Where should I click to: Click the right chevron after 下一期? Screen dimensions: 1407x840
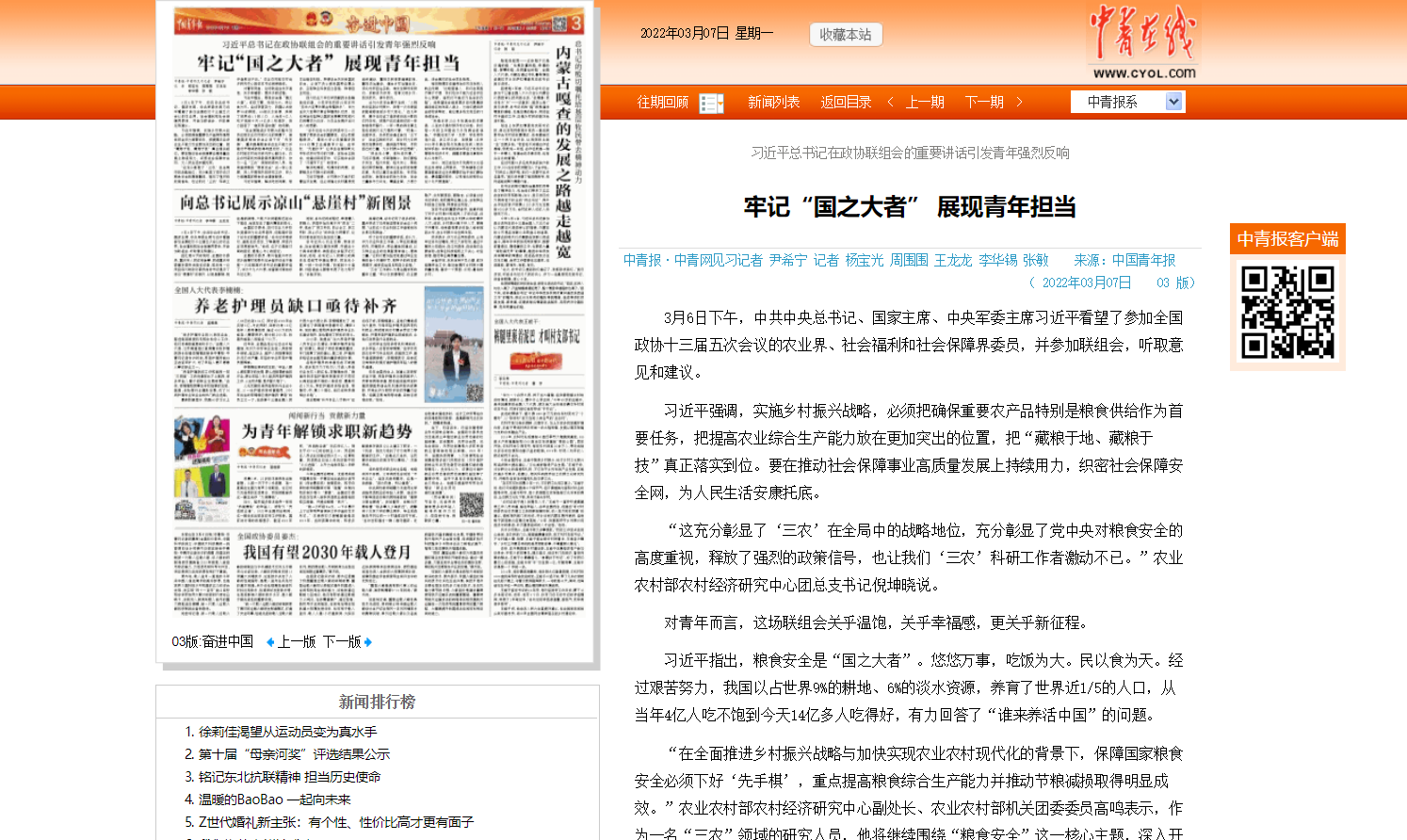1019,102
